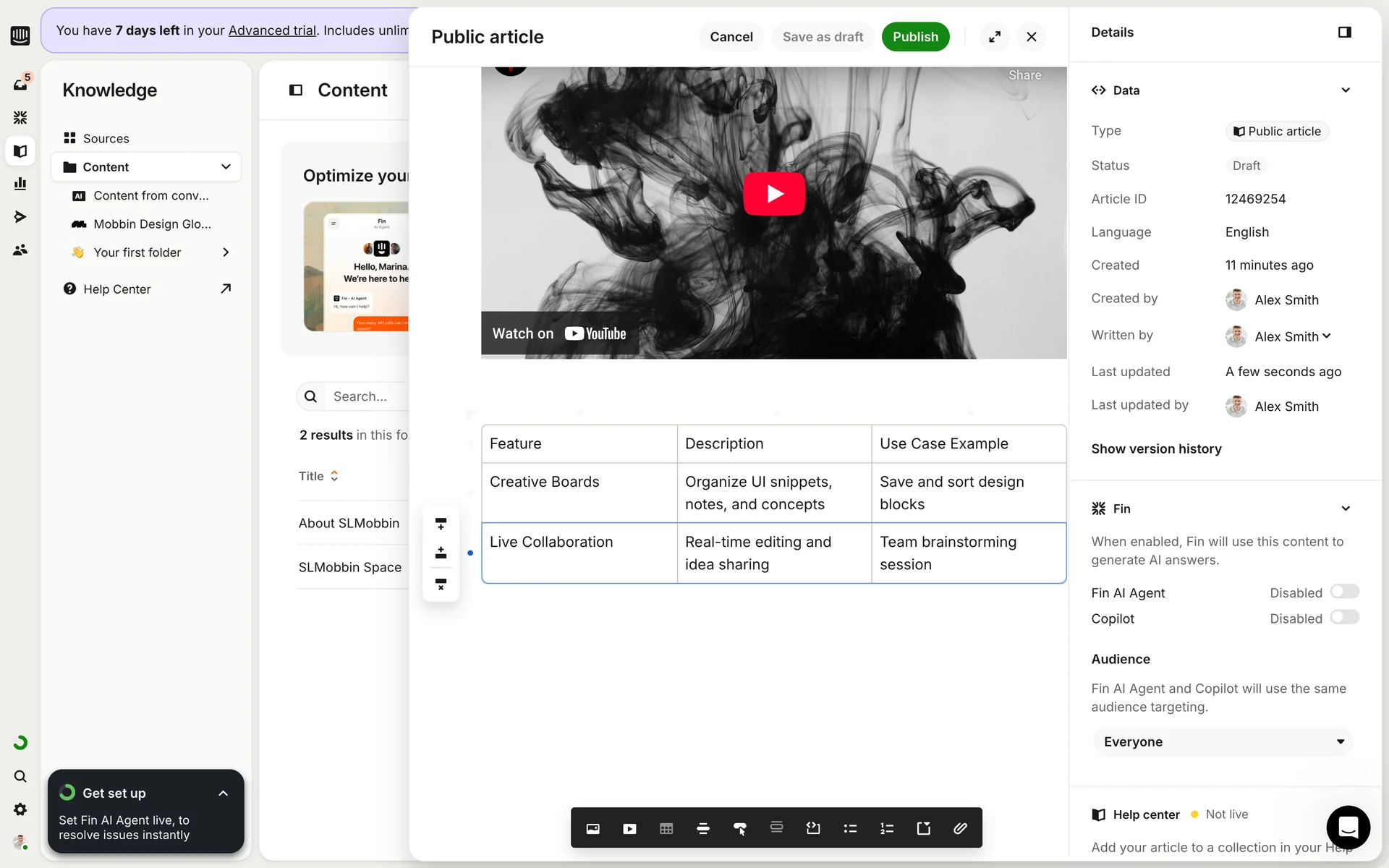Viewport: 1389px width, 868px height.
Task: Insert image from editor toolbar
Action: tap(592, 828)
